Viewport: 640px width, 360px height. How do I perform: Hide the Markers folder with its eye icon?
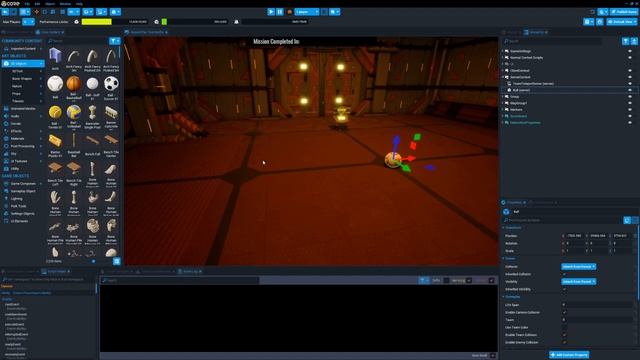pos(630,110)
